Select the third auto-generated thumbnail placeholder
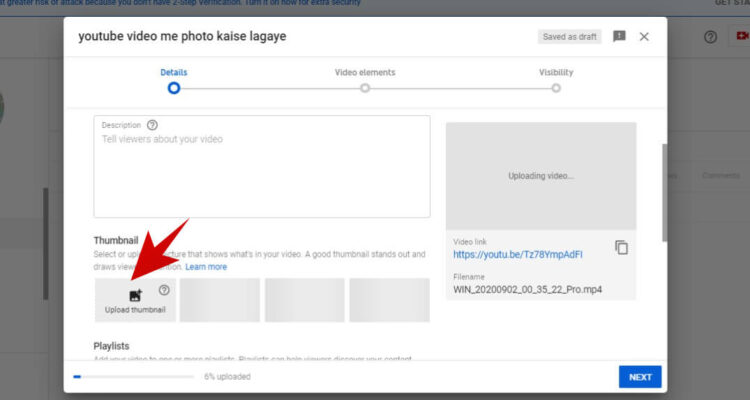Image resolution: width=750 pixels, height=400 pixels. 389,300
